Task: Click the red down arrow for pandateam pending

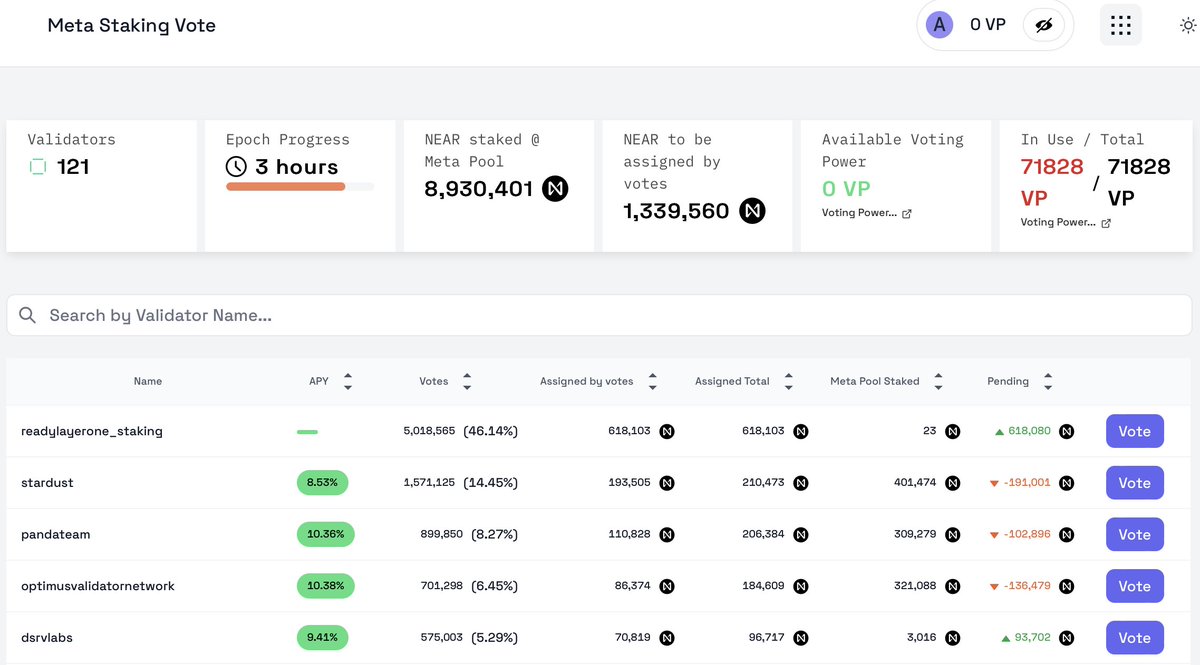Action: click(x=994, y=535)
